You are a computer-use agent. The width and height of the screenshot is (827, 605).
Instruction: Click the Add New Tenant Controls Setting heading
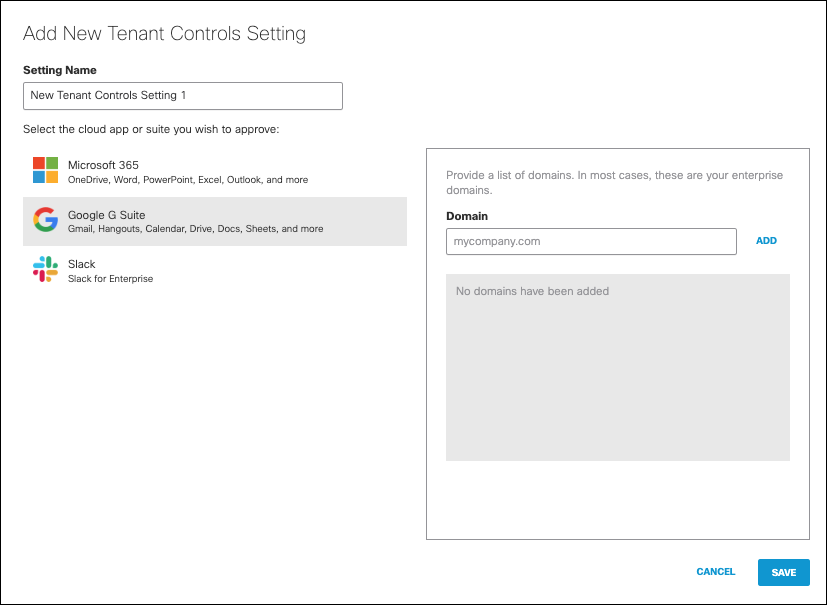click(x=165, y=34)
